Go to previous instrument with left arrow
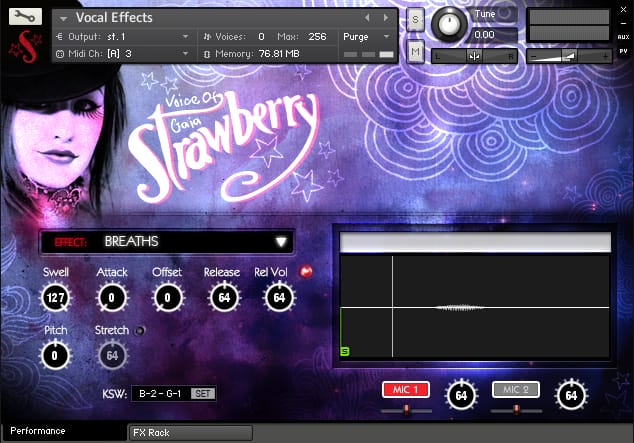The image size is (634, 443). (x=367, y=18)
